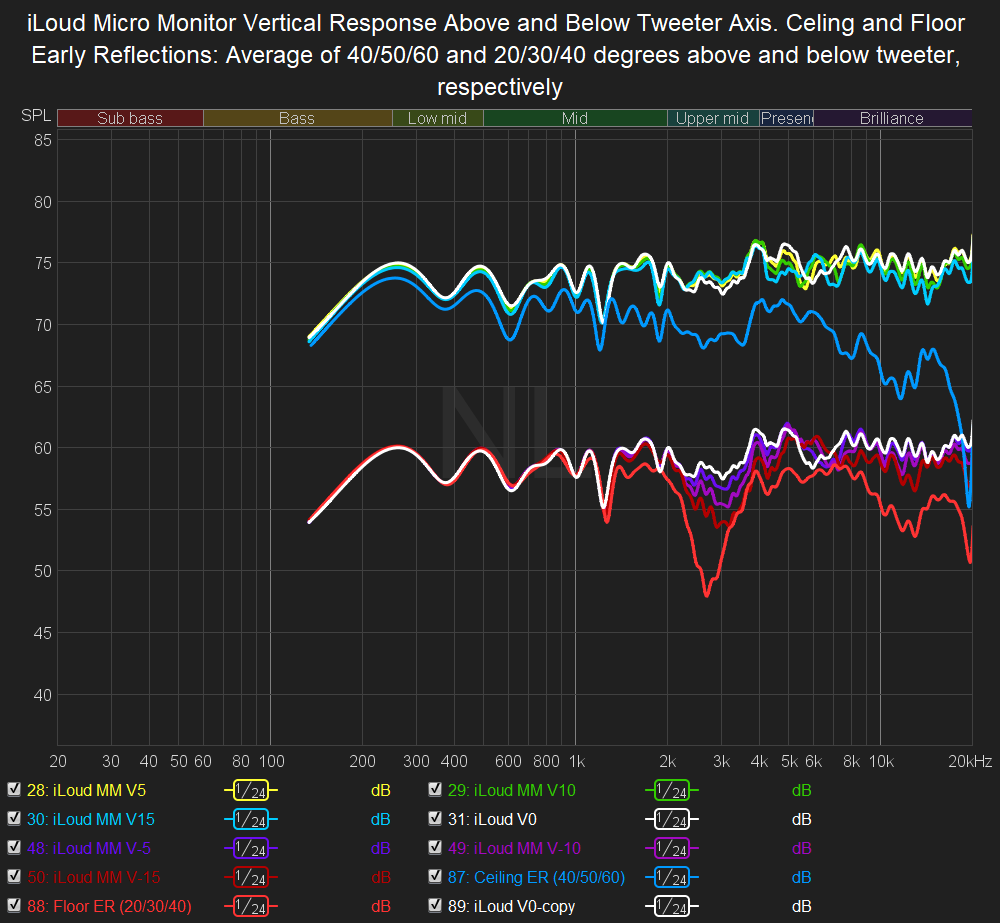Click the 40 label on the SPL axis

[43, 695]
